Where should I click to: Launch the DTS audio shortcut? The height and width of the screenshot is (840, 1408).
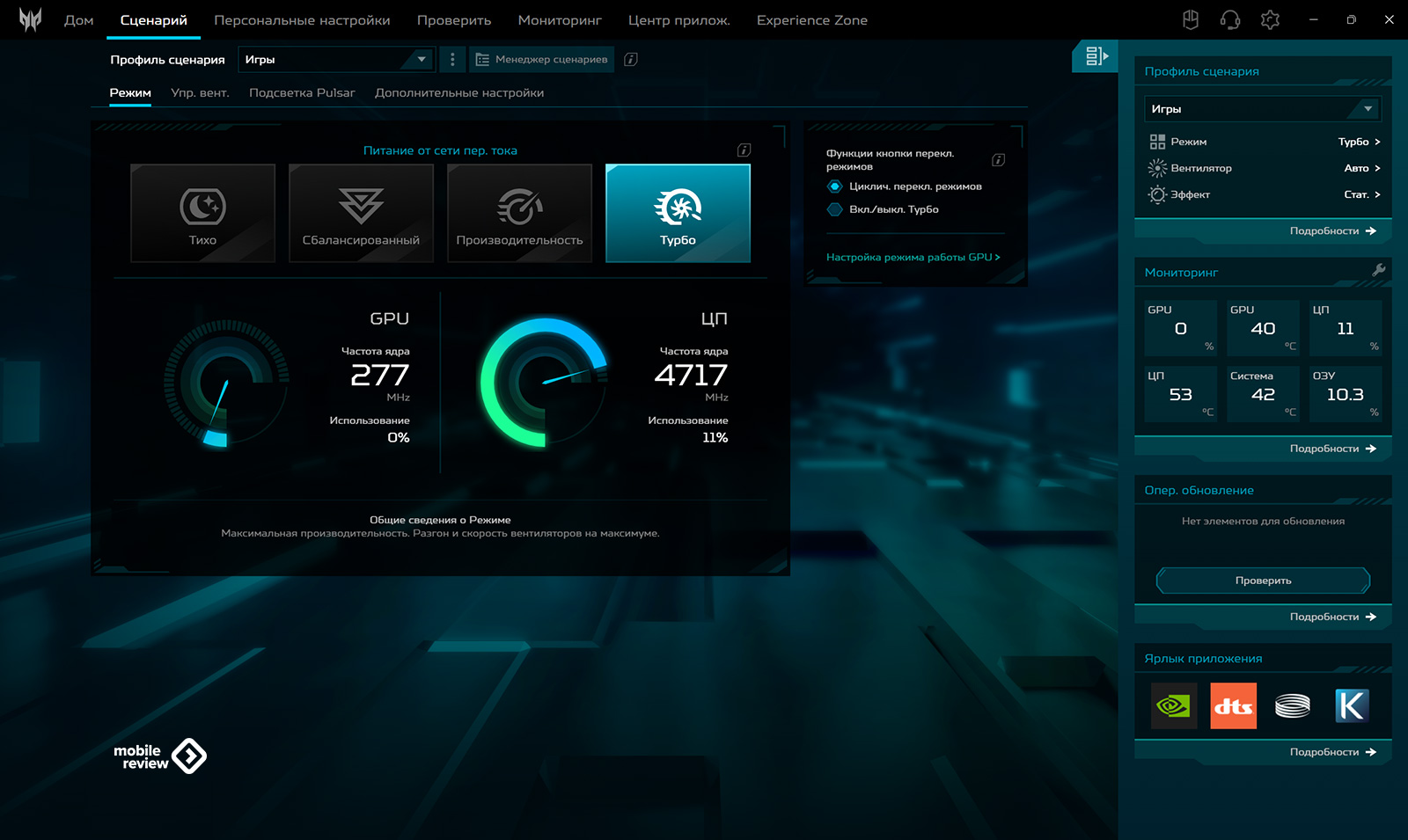pyautogui.click(x=1233, y=705)
